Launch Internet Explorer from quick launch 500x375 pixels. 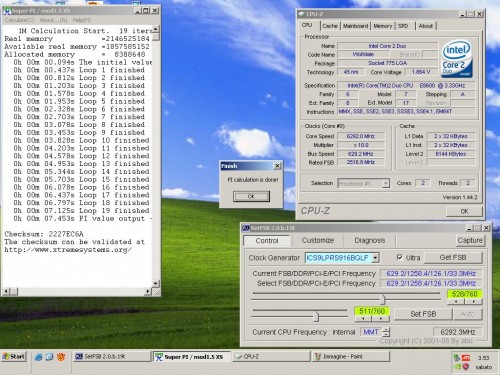pos(39,357)
